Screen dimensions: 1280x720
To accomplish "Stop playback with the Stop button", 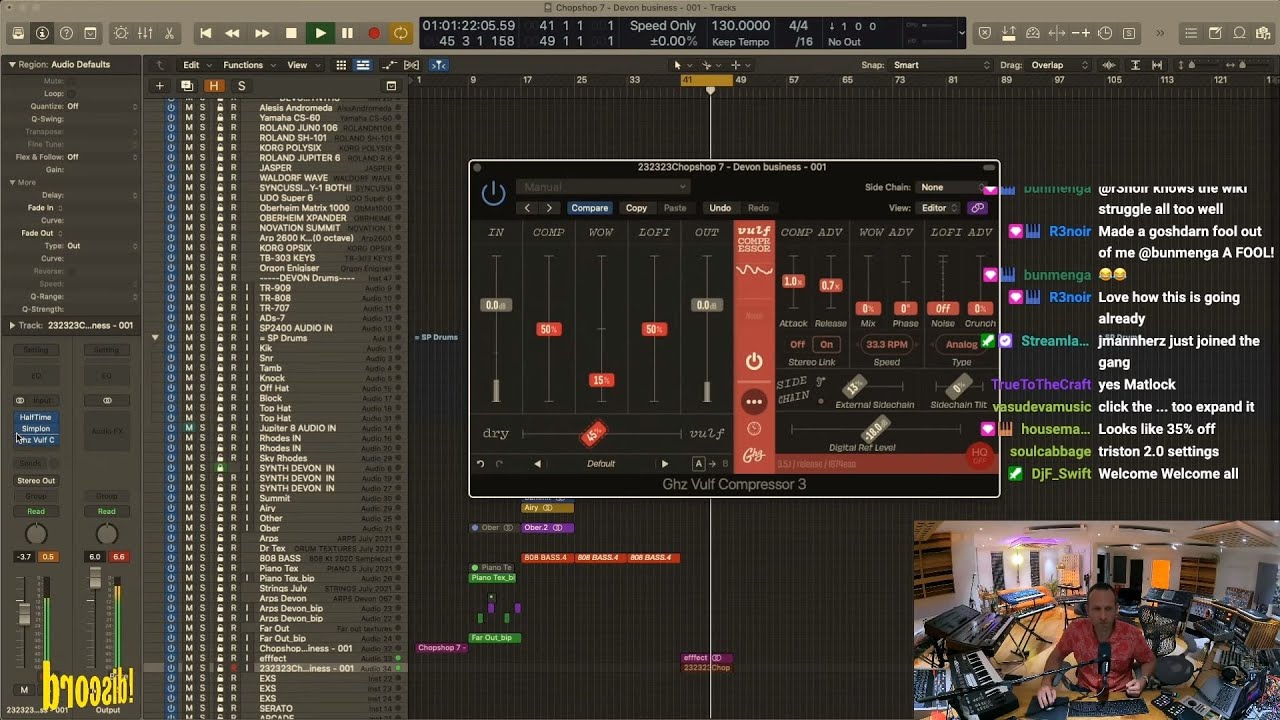I will pyautogui.click(x=291, y=33).
